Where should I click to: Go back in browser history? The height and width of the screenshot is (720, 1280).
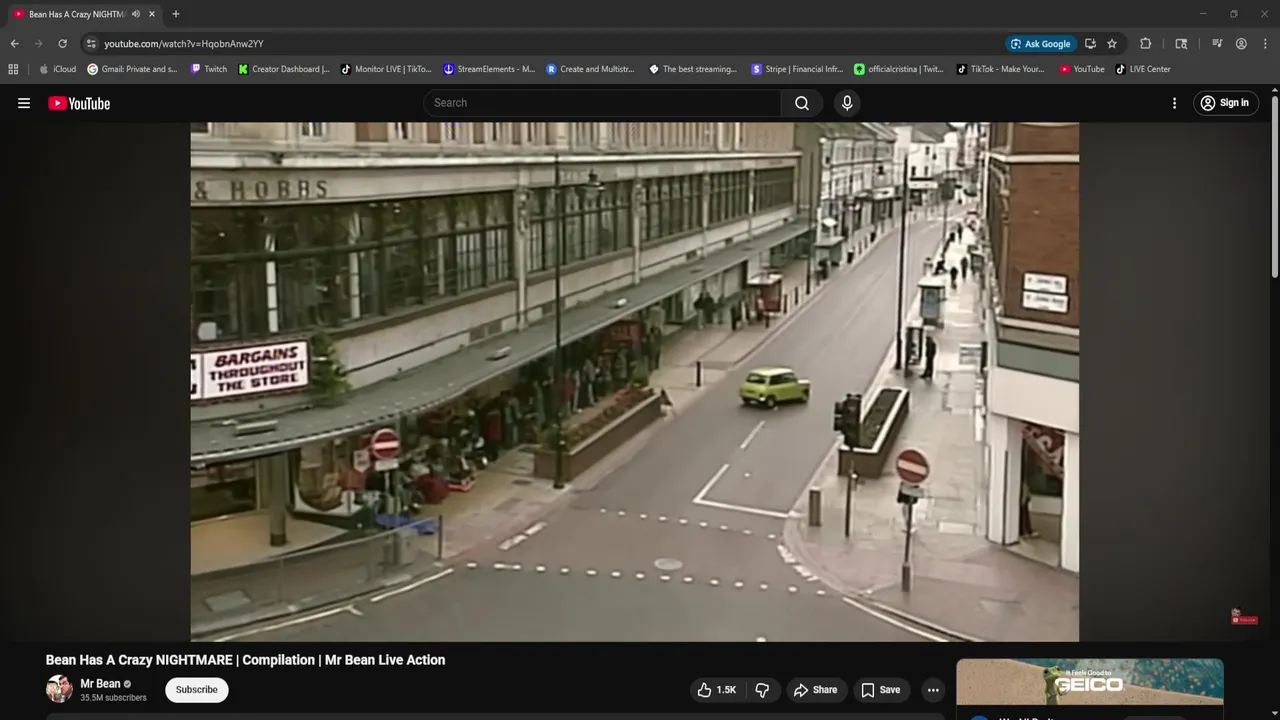point(14,44)
